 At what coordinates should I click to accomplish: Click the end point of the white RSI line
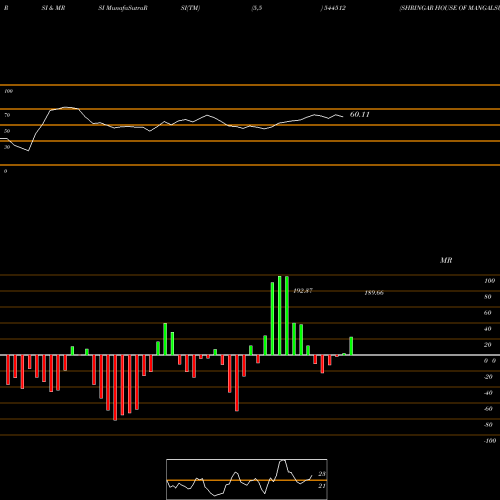click(343, 117)
